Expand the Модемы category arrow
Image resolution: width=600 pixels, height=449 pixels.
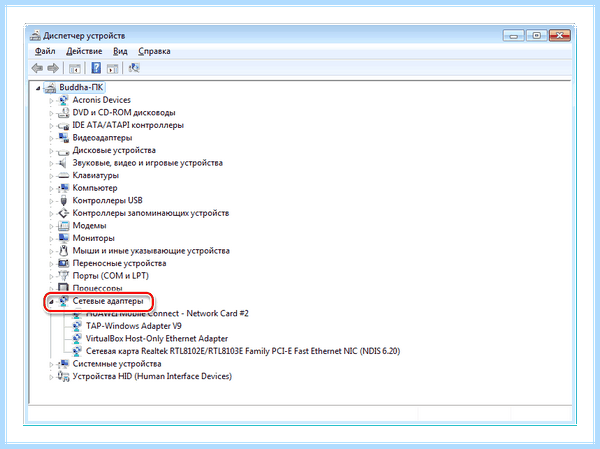tap(51, 226)
